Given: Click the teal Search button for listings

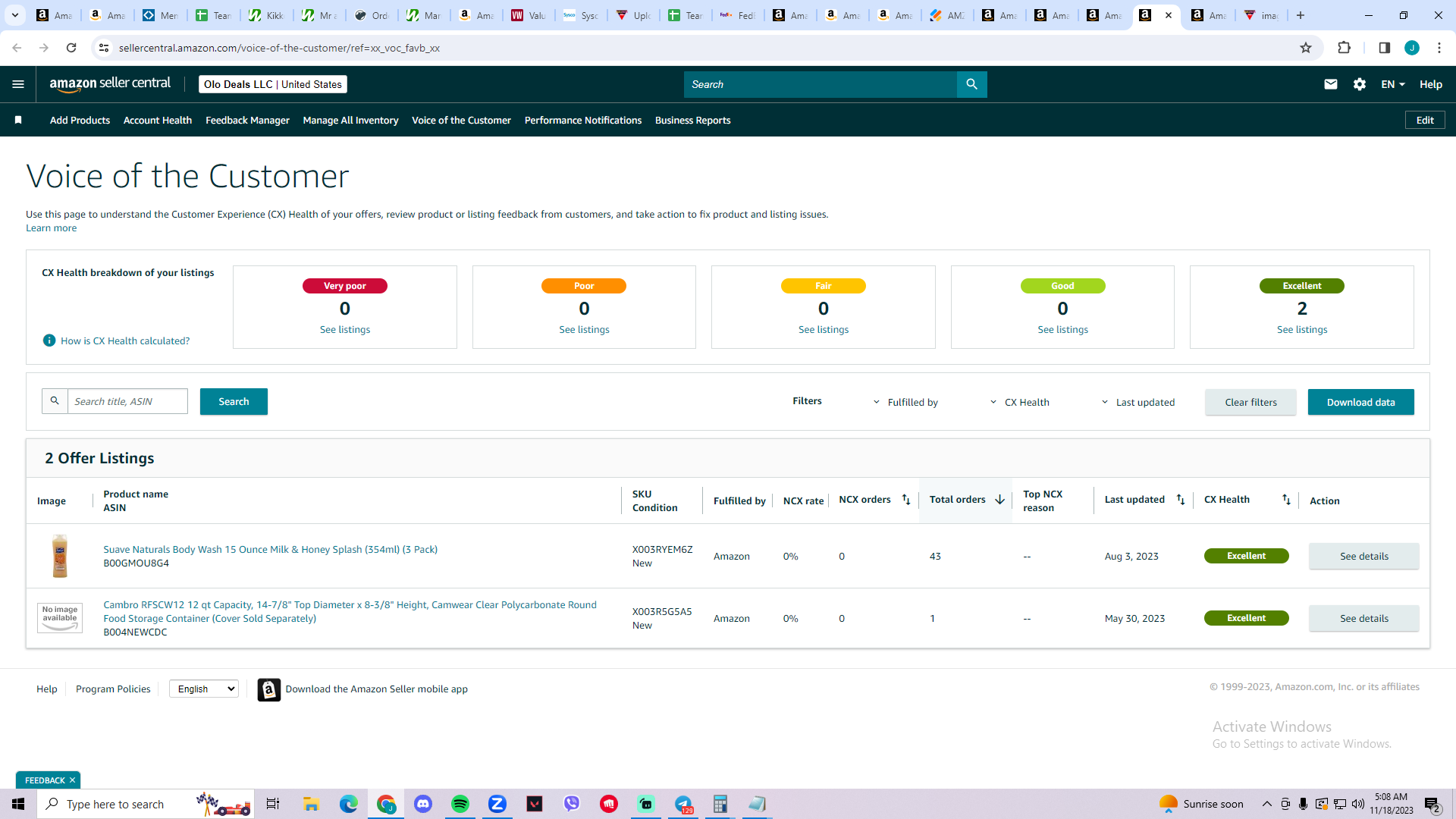Looking at the screenshot, I should 234,401.
